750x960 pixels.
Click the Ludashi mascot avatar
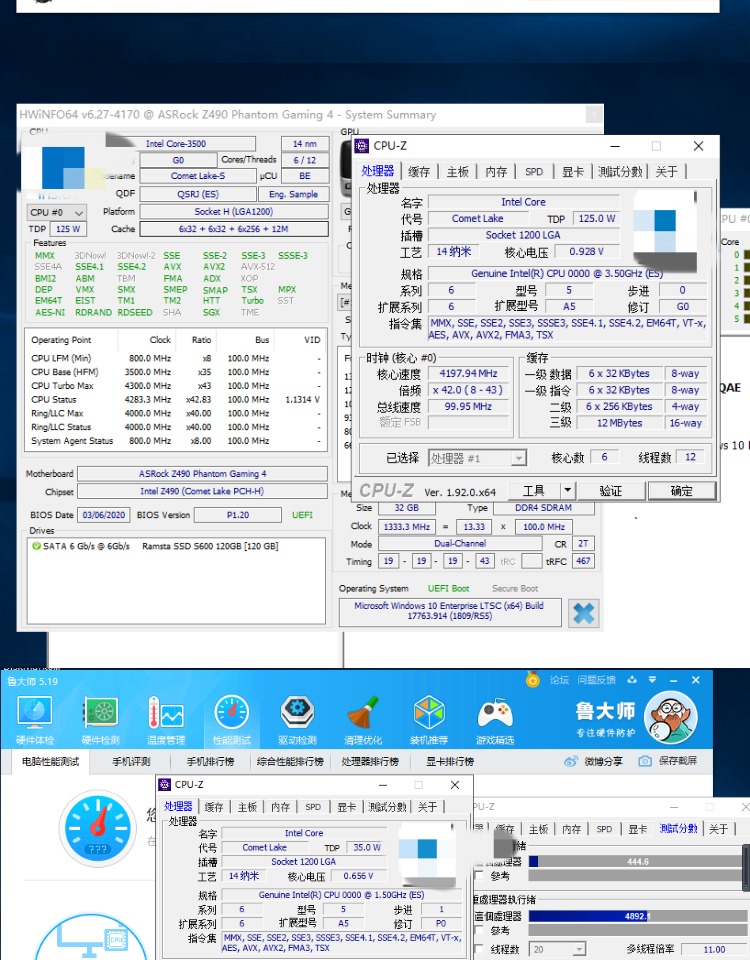(672, 717)
